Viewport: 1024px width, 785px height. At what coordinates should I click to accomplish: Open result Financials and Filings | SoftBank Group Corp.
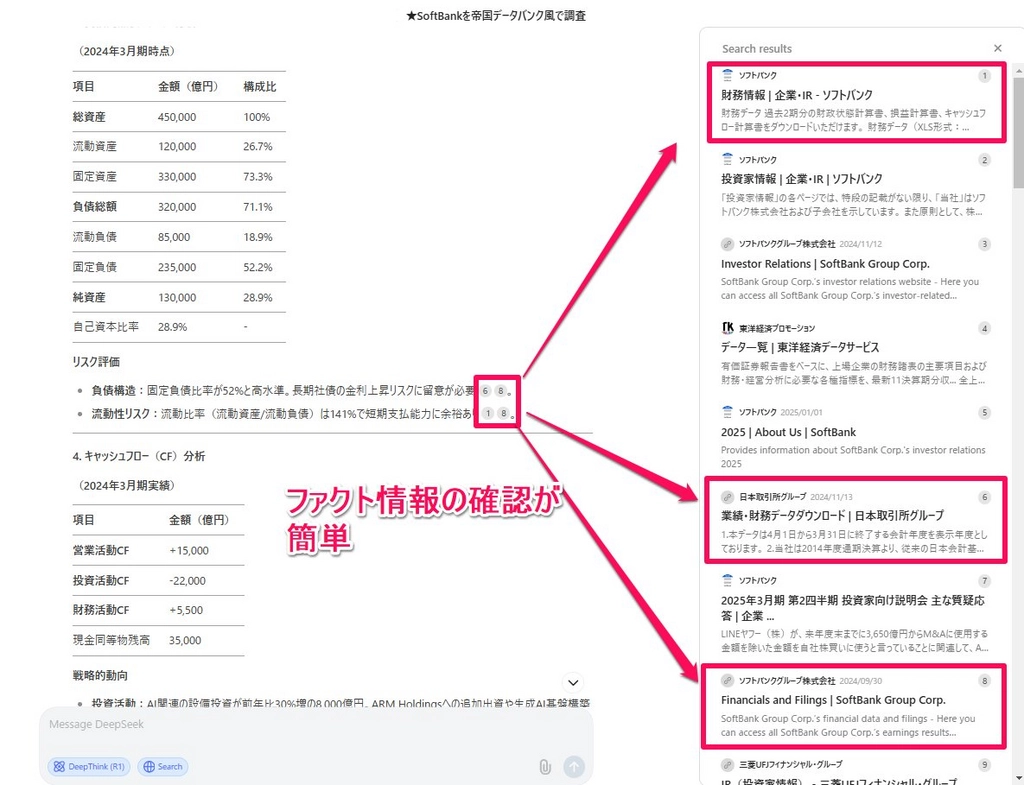tap(833, 700)
